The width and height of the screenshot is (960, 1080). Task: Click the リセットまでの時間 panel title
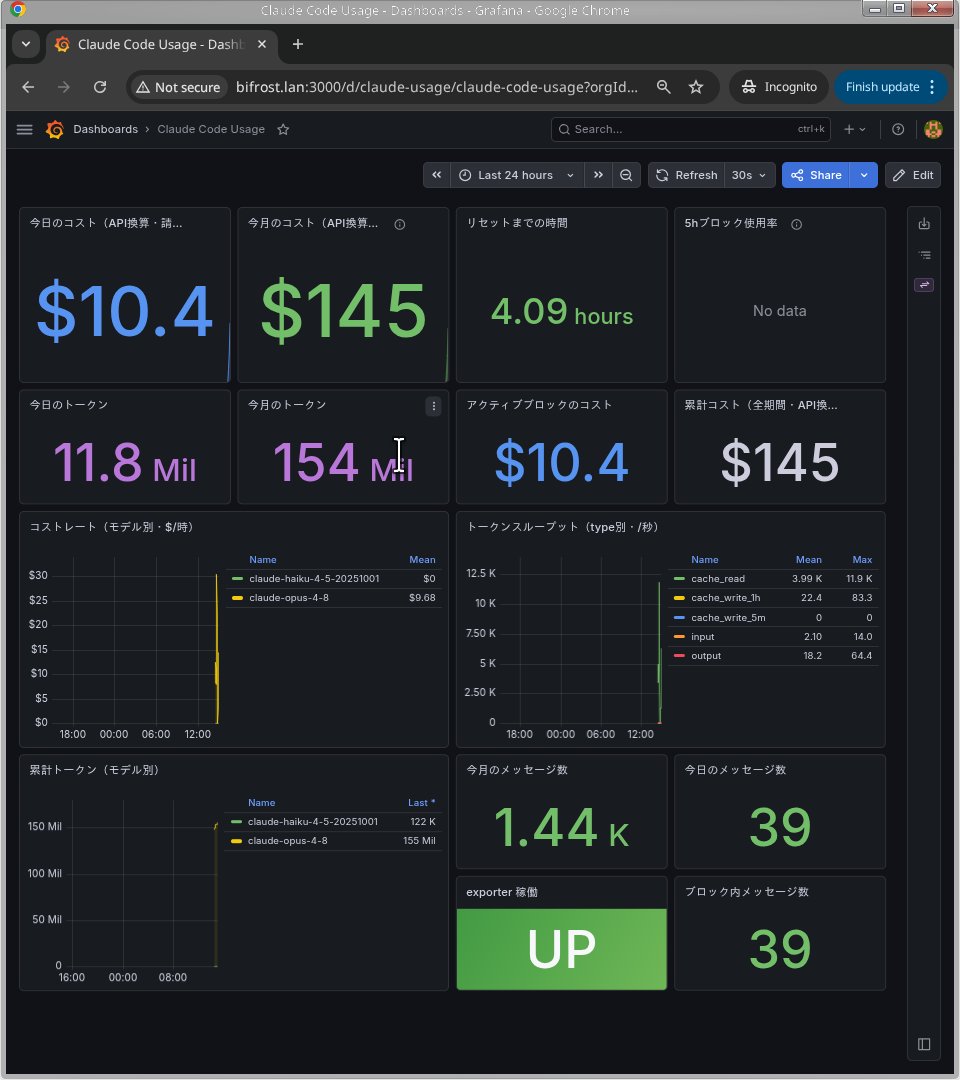[517, 223]
